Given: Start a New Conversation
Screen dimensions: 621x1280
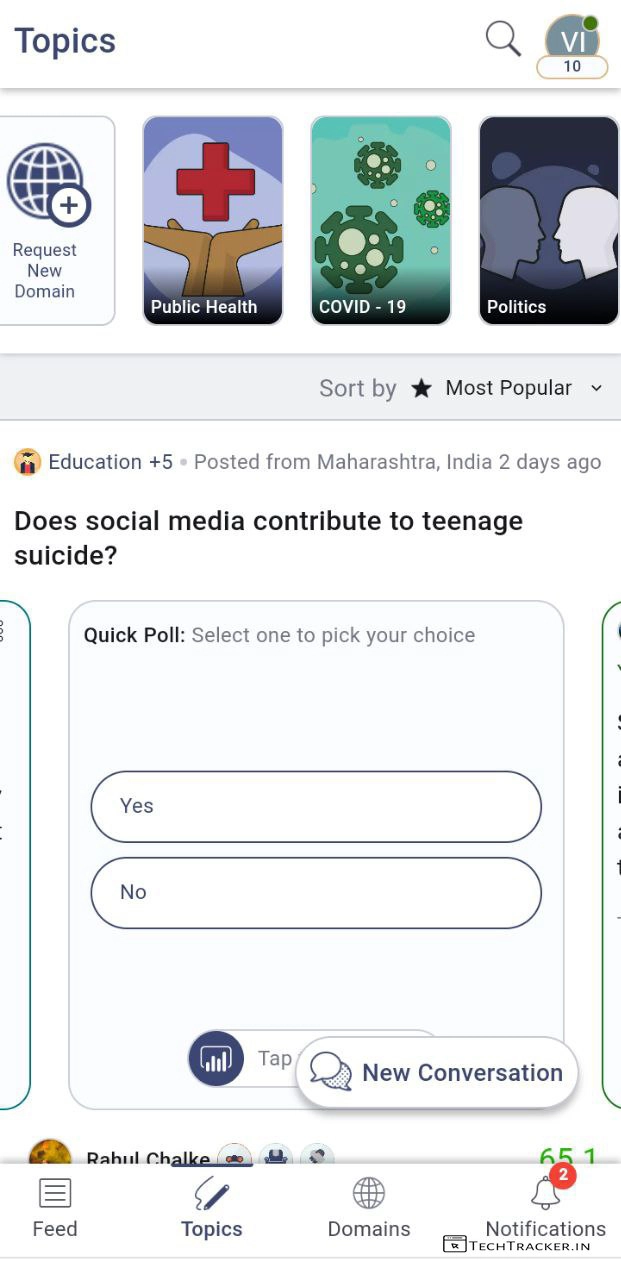Looking at the screenshot, I should coord(437,1072).
